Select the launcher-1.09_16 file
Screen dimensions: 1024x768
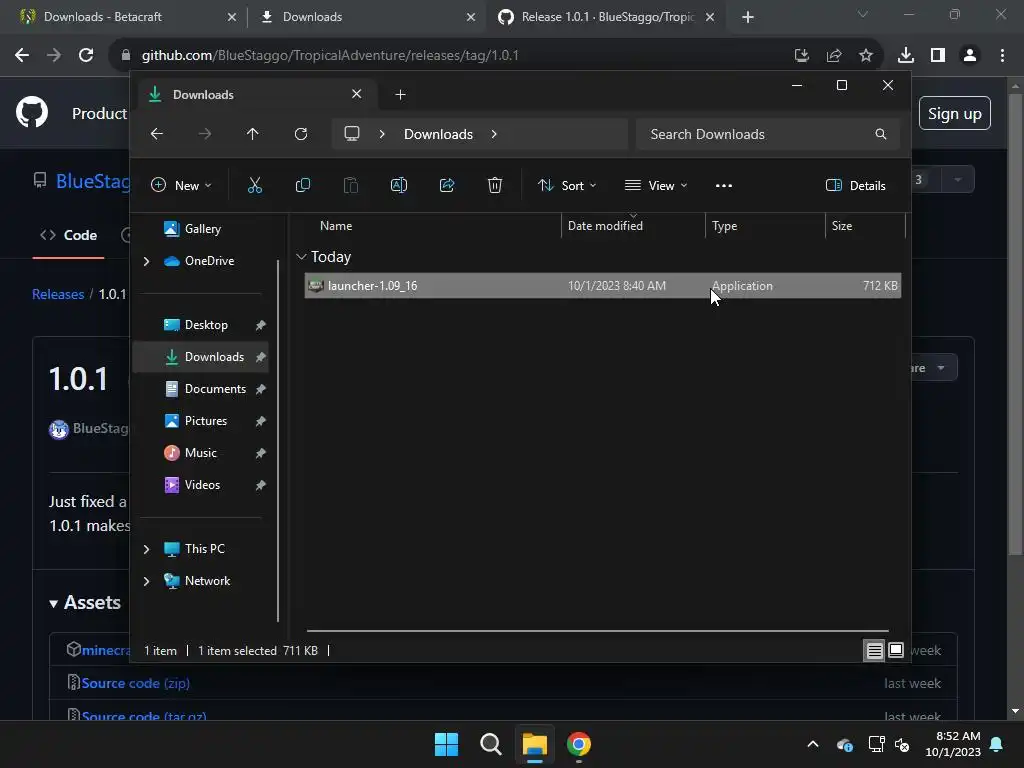tap(603, 286)
